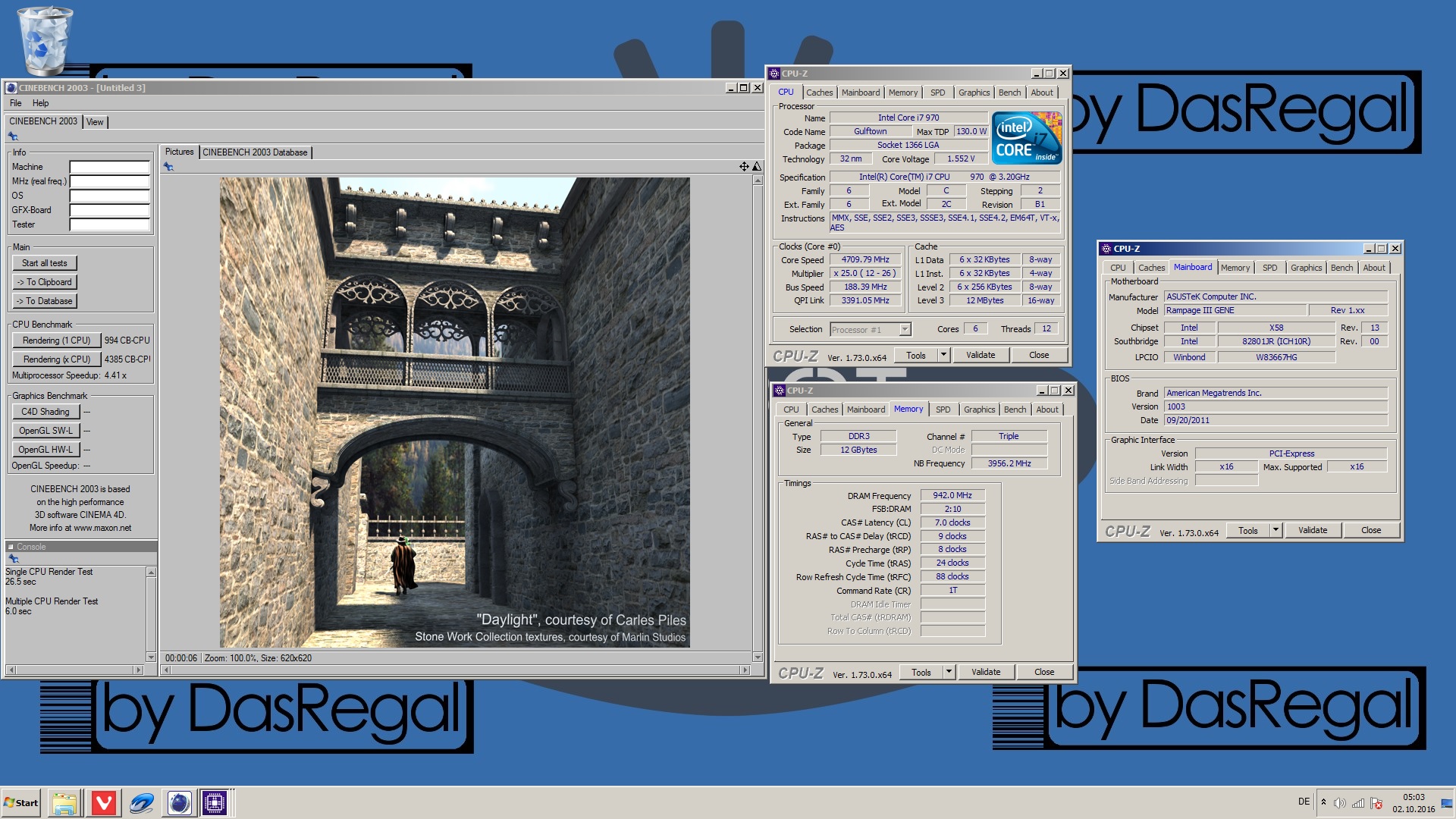Image resolution: width=1456 pixels, height=819 pixels.
Task: Open Tools dropdown arrow in Mainboard CPU-Z window
Action: pyautogui.click(x=1276, y=530)
